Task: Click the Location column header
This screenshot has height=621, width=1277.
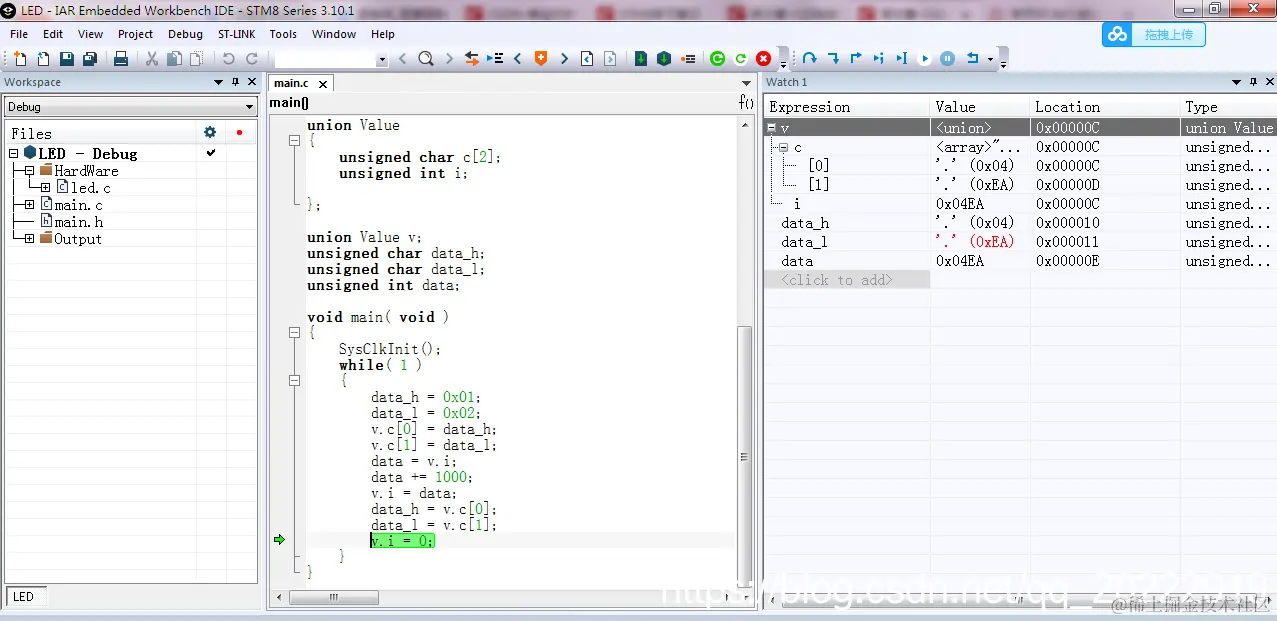Action: click(x=1105, y=107)
